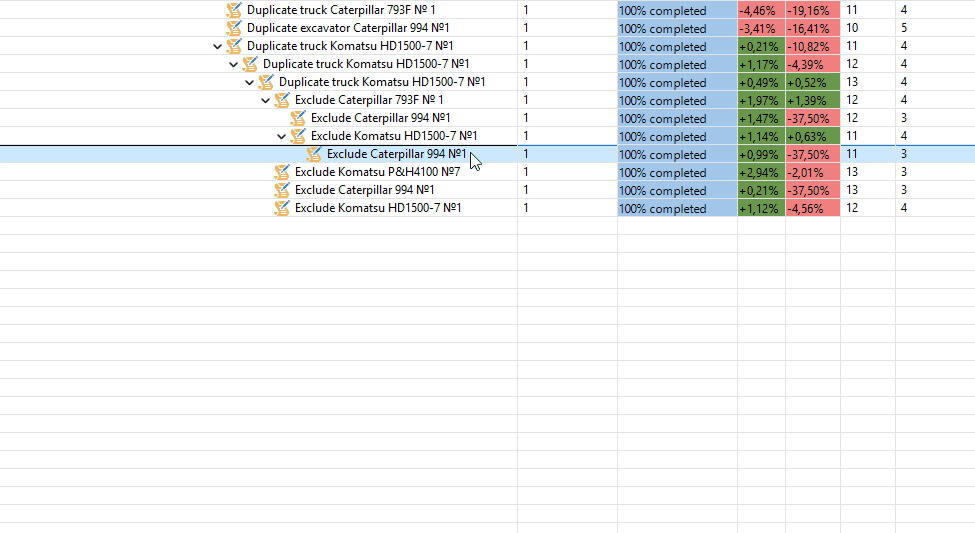Click the +0,99% cell

[761, 154]
